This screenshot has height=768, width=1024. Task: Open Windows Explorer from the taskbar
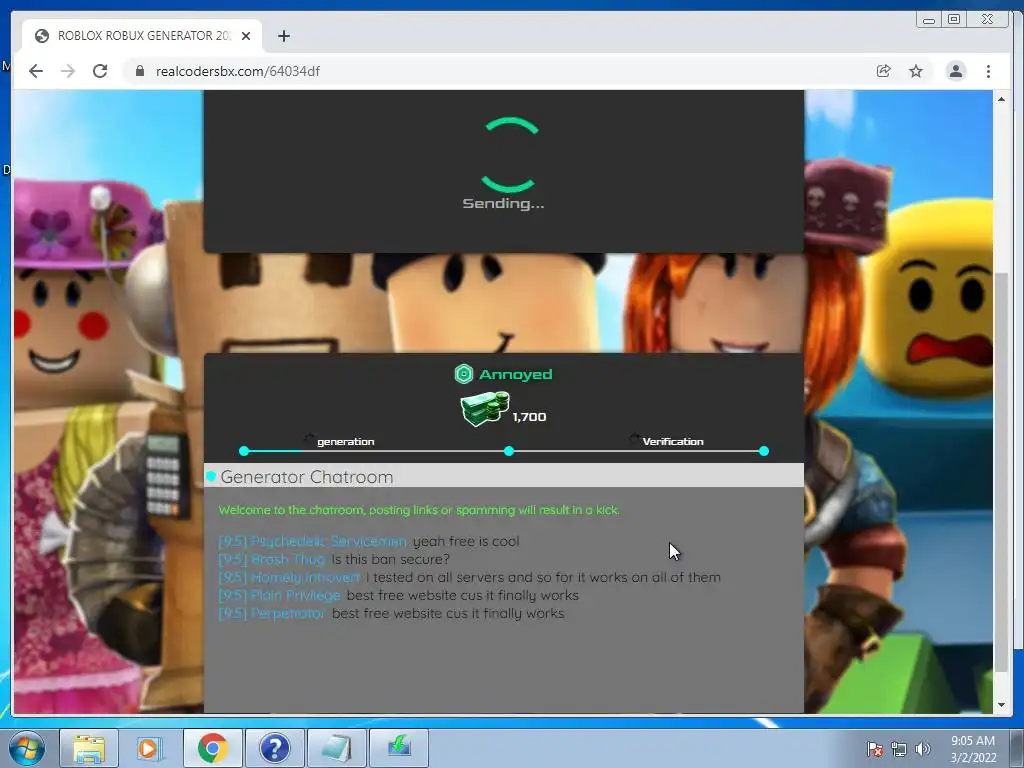pos(89,748)
